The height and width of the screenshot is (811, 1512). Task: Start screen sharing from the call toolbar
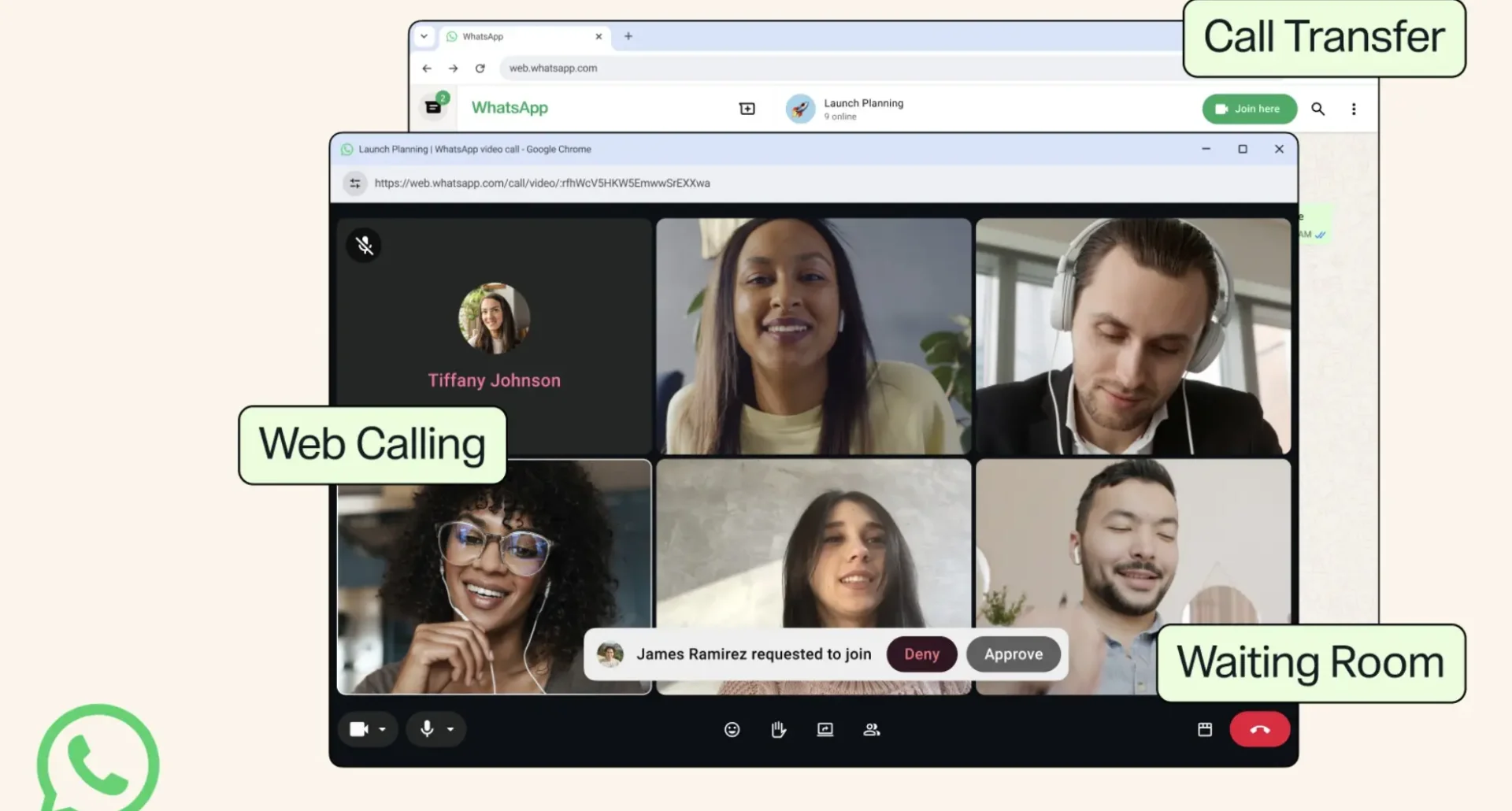(x=825, y=730)
